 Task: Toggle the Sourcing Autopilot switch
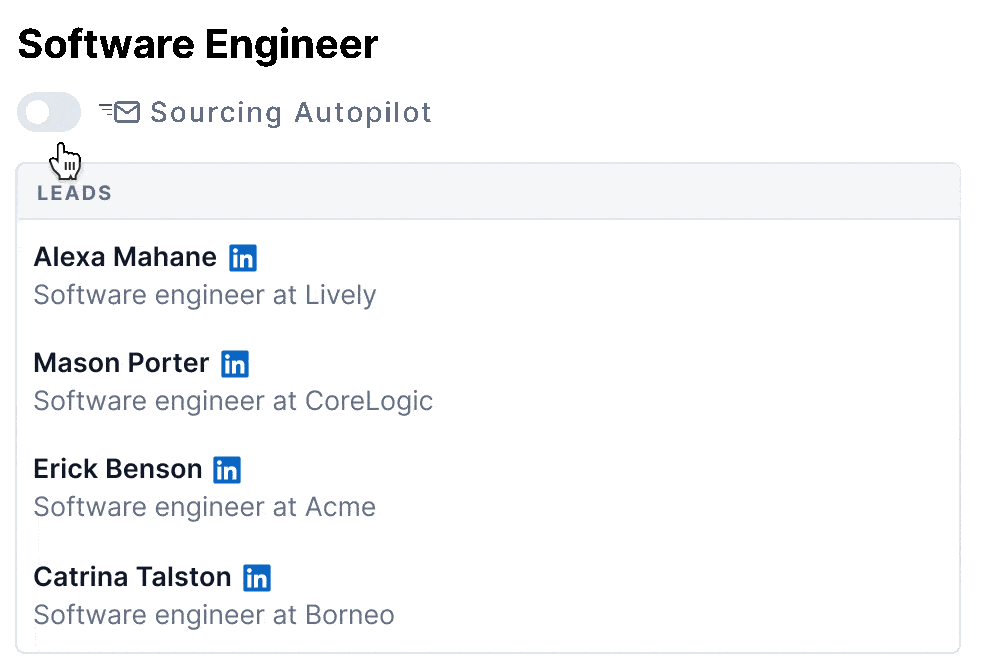[49, 112]
